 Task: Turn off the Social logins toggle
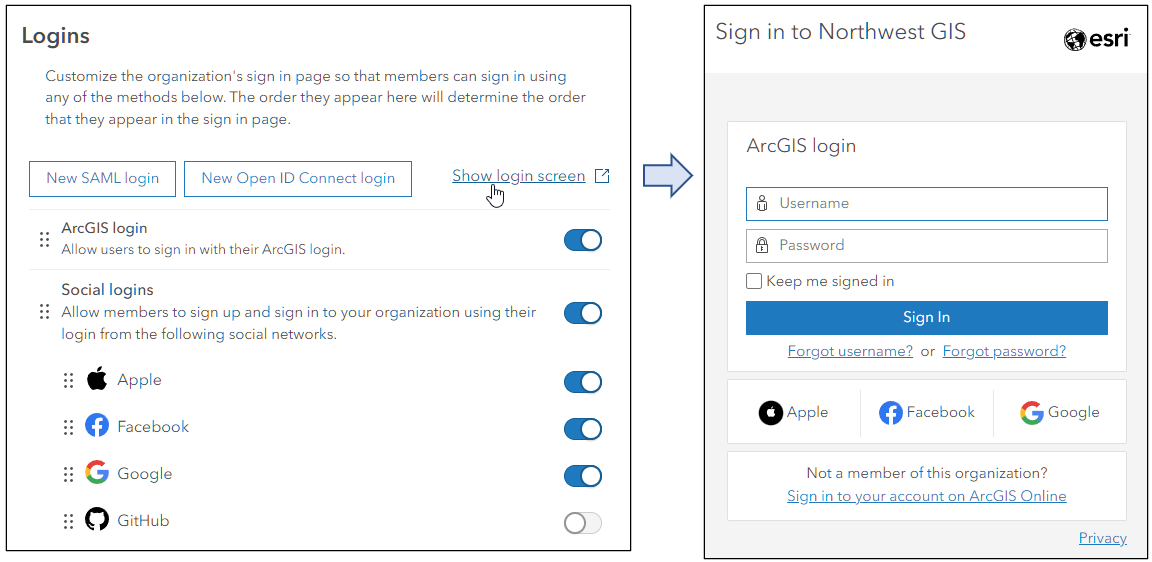(583, 313)
